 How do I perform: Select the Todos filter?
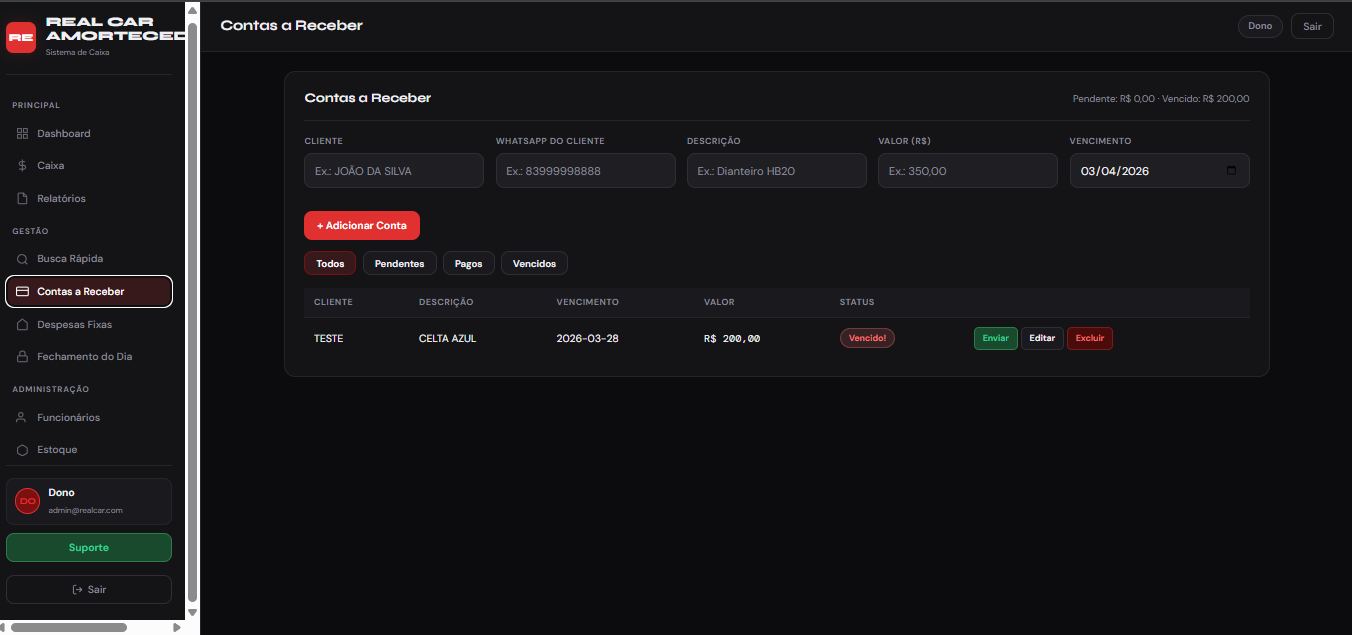330,264
